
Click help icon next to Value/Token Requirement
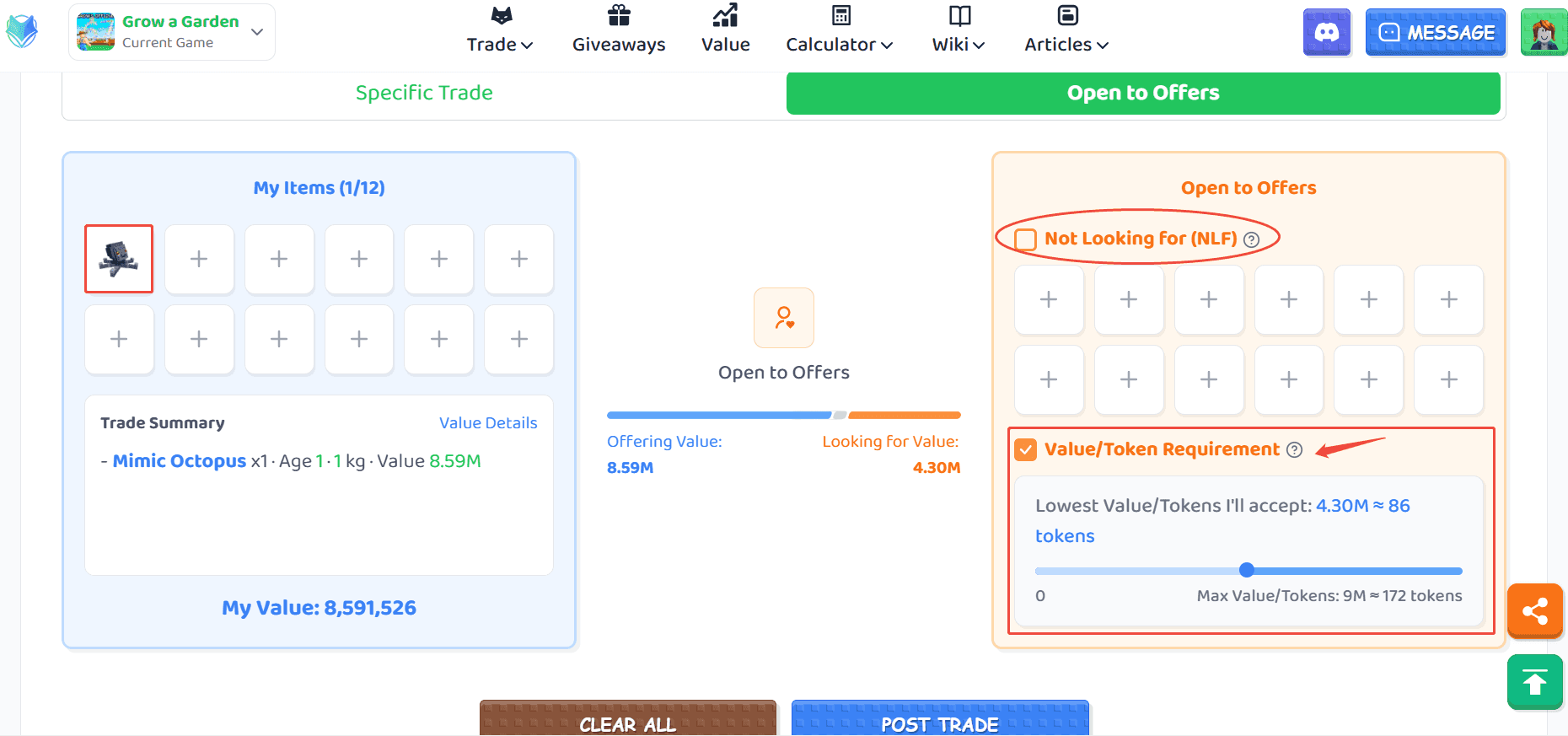pyautogui.click(x=1295, y=450)
